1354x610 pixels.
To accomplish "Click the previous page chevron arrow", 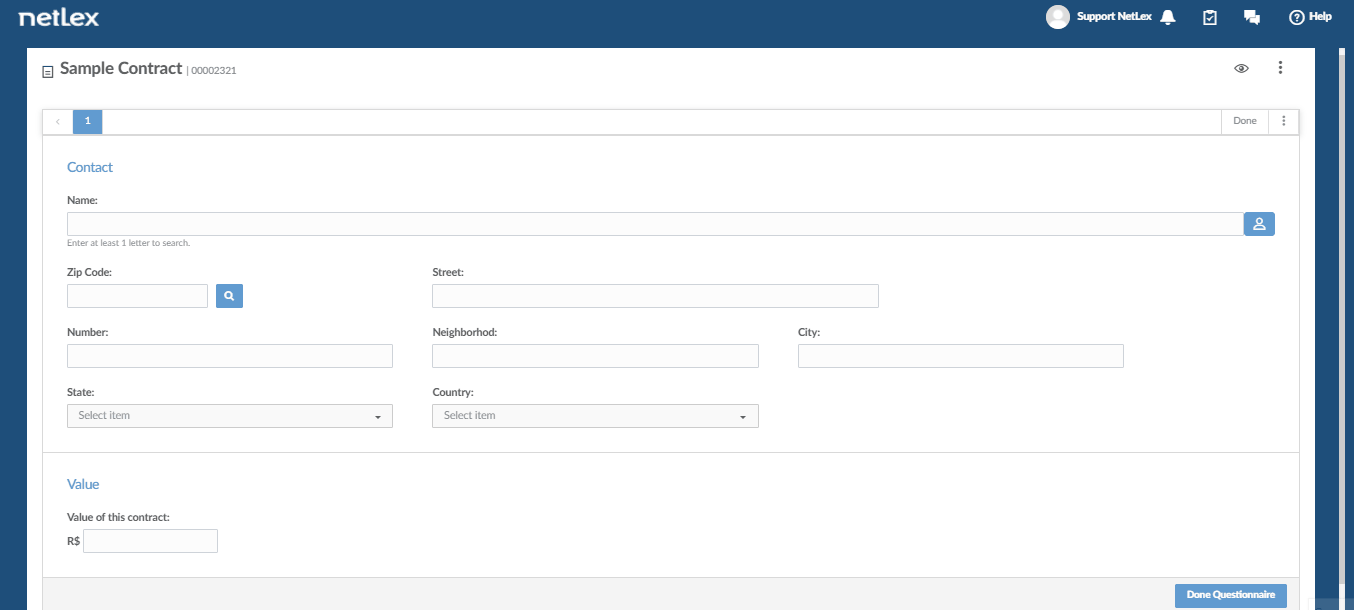I will [x=58, y=122].
